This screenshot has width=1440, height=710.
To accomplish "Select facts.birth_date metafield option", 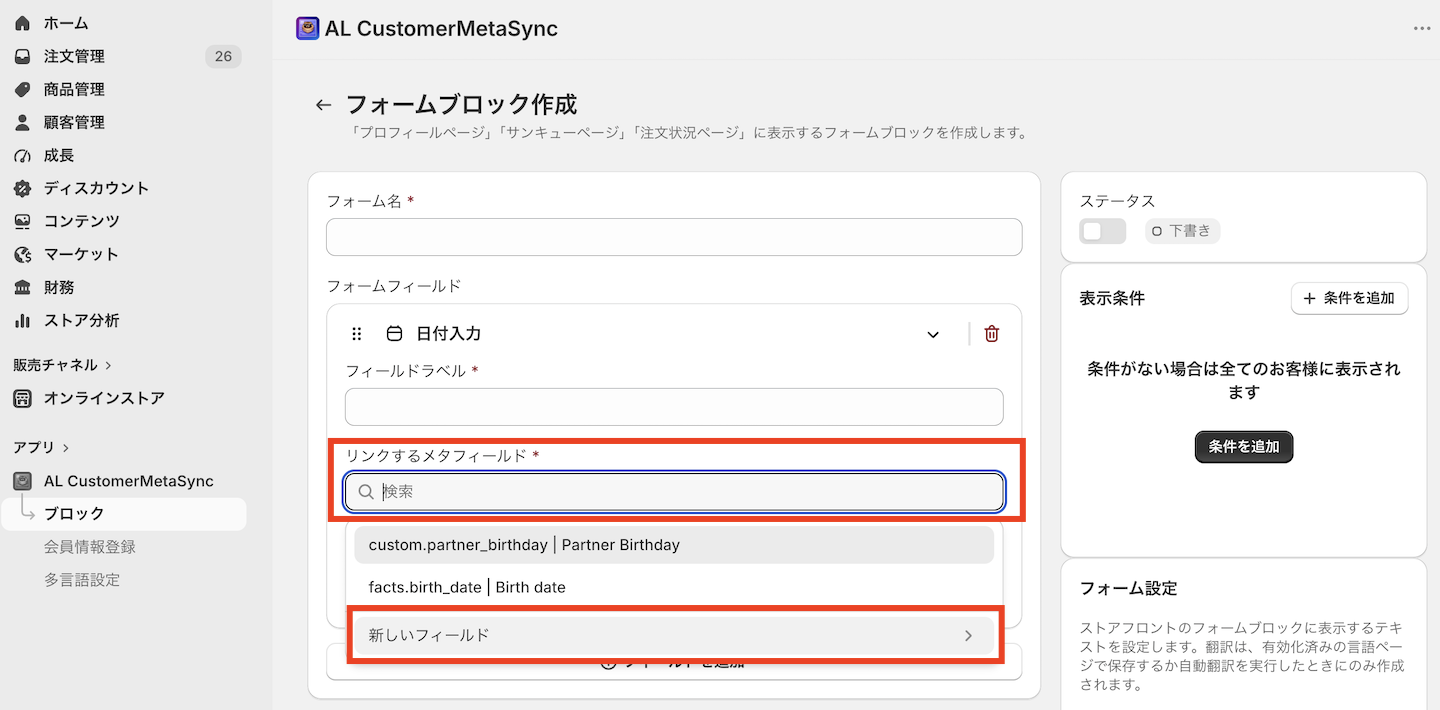I will coord(674,587).
